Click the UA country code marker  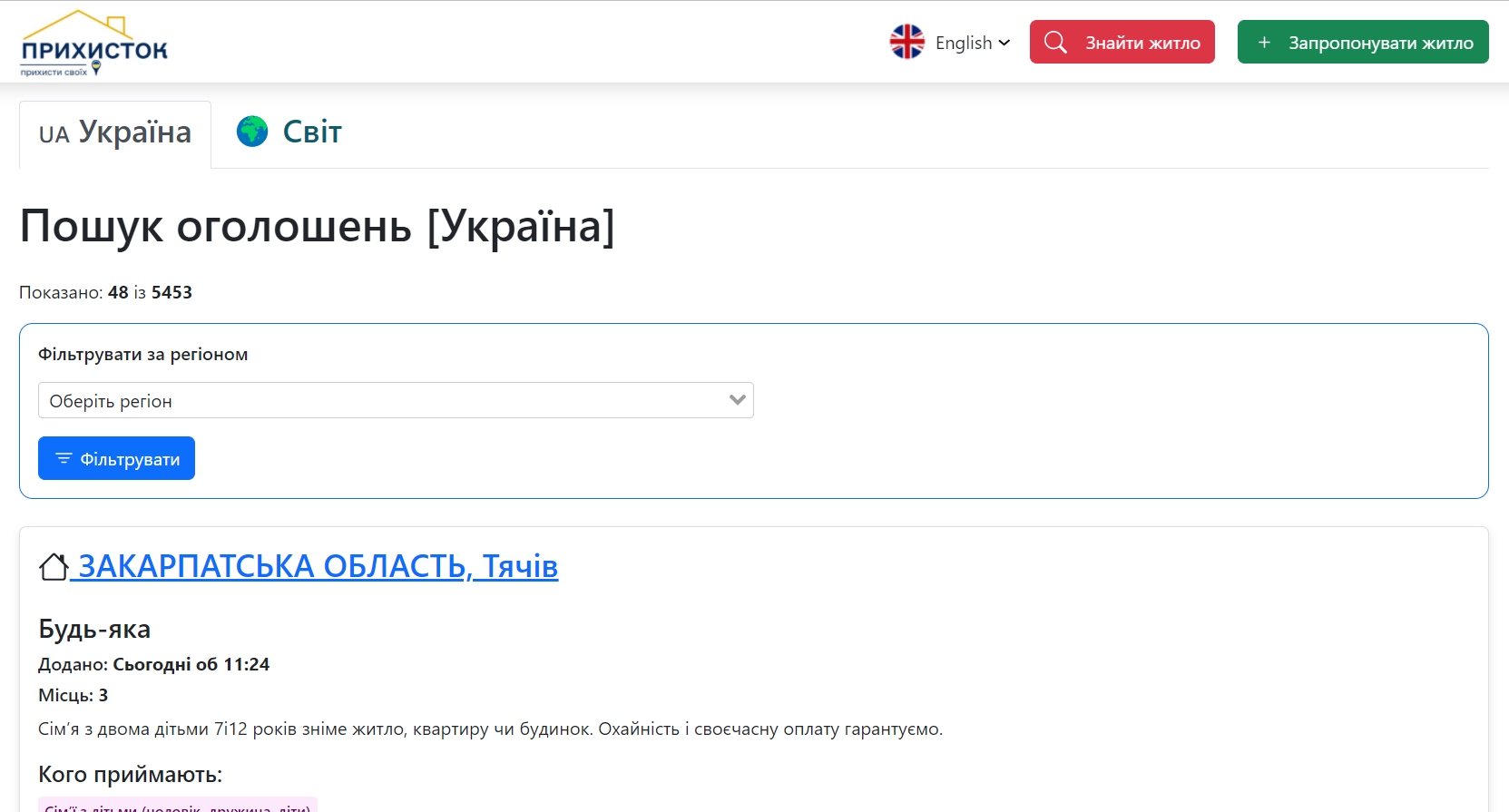(54, 135)
